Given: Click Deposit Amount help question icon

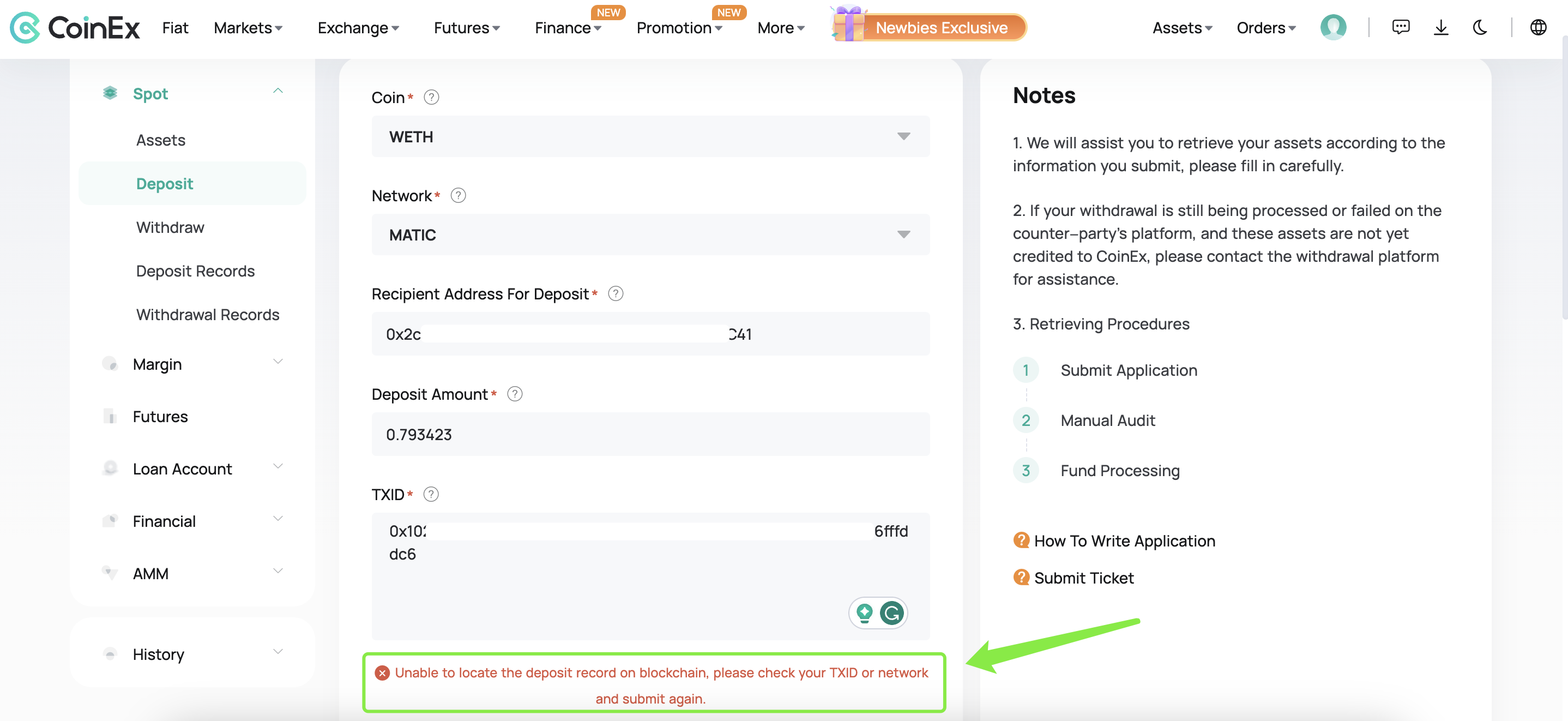Looking at the screenshot, I should 514,394.
